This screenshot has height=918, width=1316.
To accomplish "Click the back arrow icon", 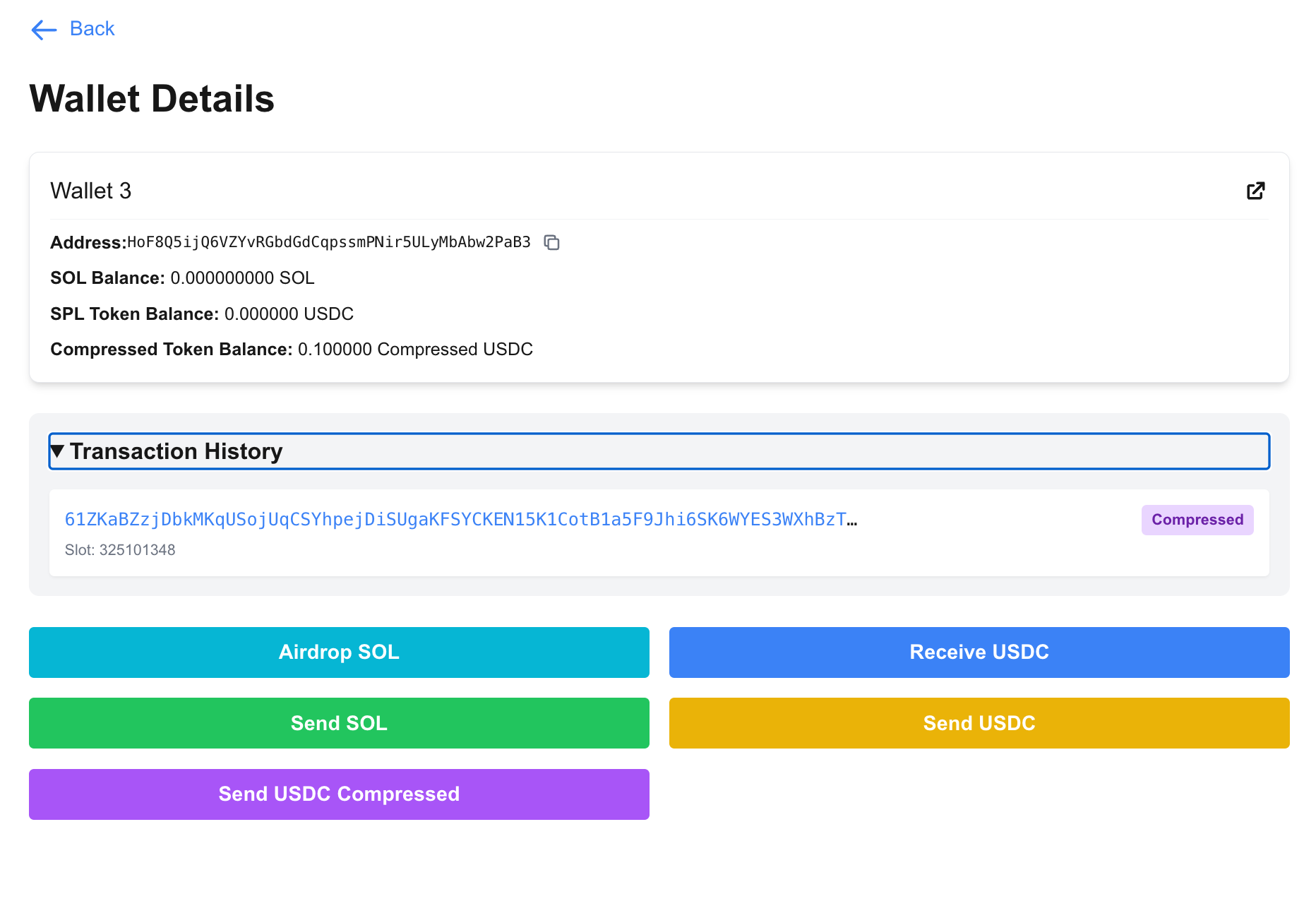I will tap(44, 30).
